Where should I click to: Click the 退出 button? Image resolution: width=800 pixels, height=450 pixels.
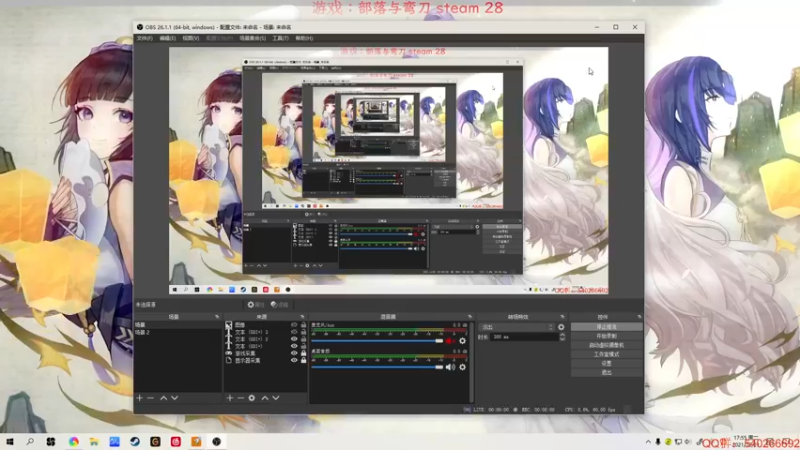click(x=606, y=372)
